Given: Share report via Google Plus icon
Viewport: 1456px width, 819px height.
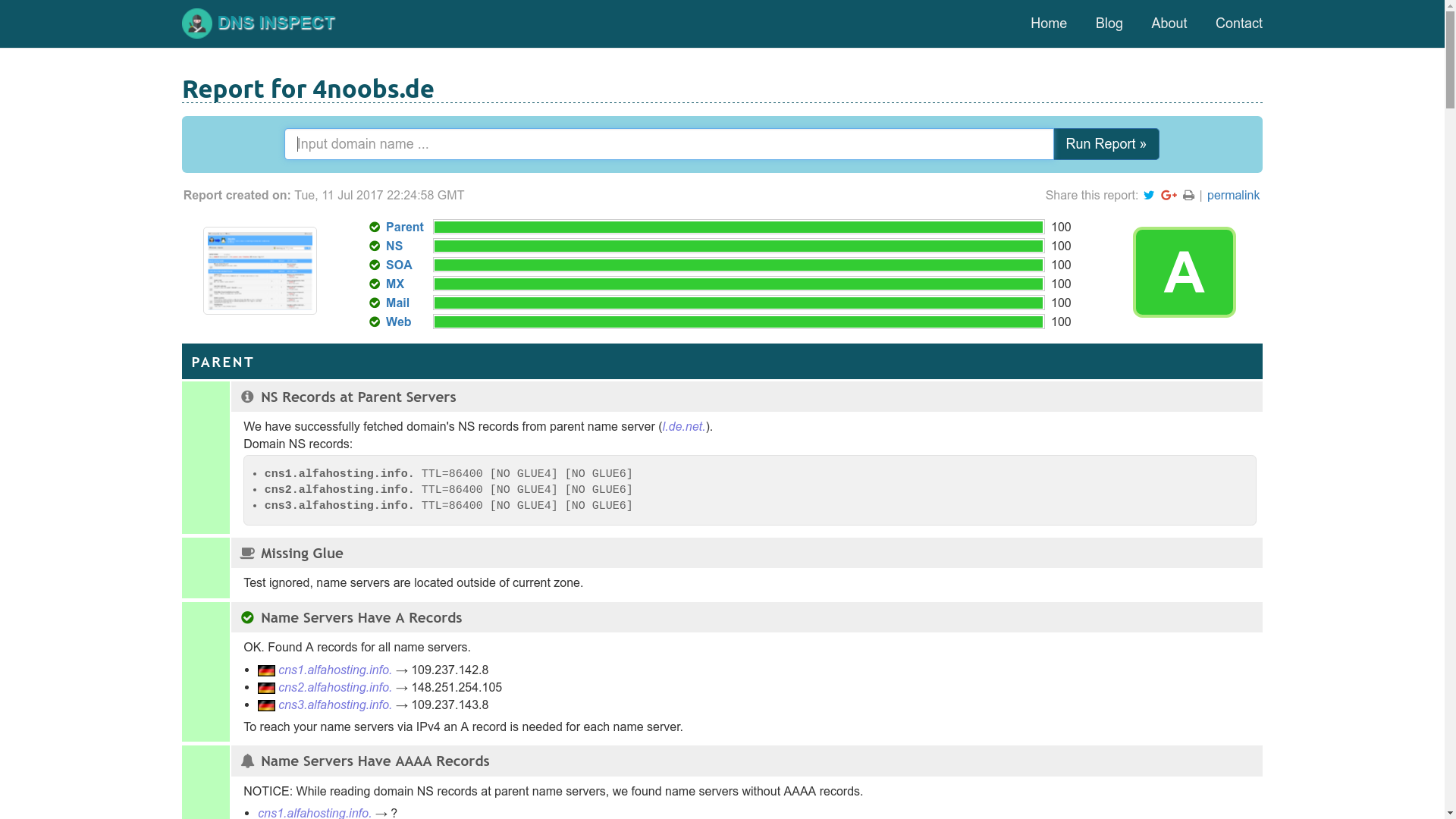Looking at the screenshot, I should [1169, 196].
